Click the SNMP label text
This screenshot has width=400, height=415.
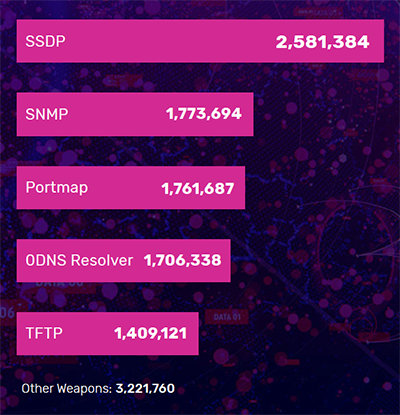(x=47, y=114)
